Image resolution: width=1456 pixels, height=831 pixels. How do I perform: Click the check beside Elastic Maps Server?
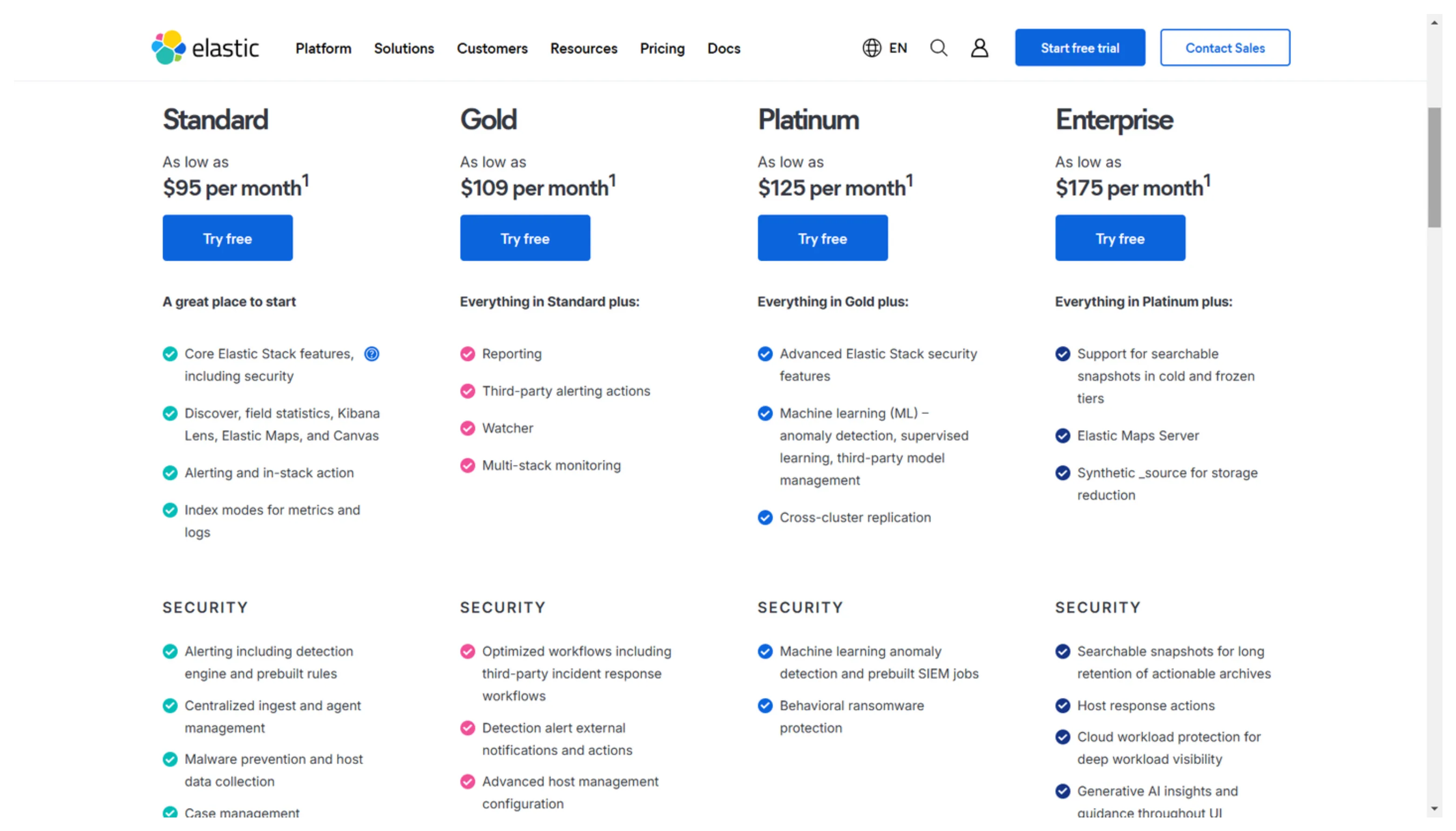click(1062, 435)
